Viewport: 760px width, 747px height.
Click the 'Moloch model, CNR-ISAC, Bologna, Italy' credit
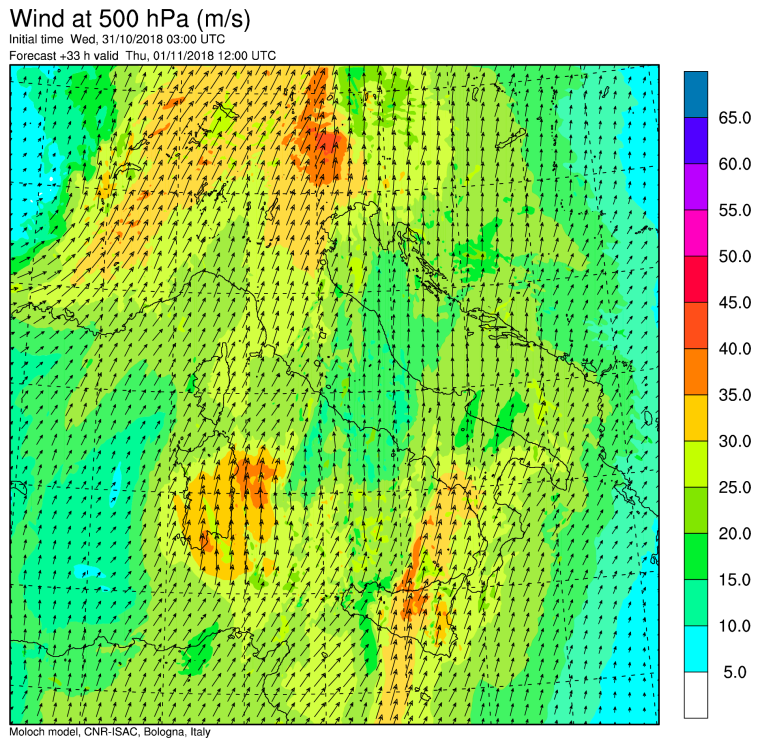click(110, 732)
